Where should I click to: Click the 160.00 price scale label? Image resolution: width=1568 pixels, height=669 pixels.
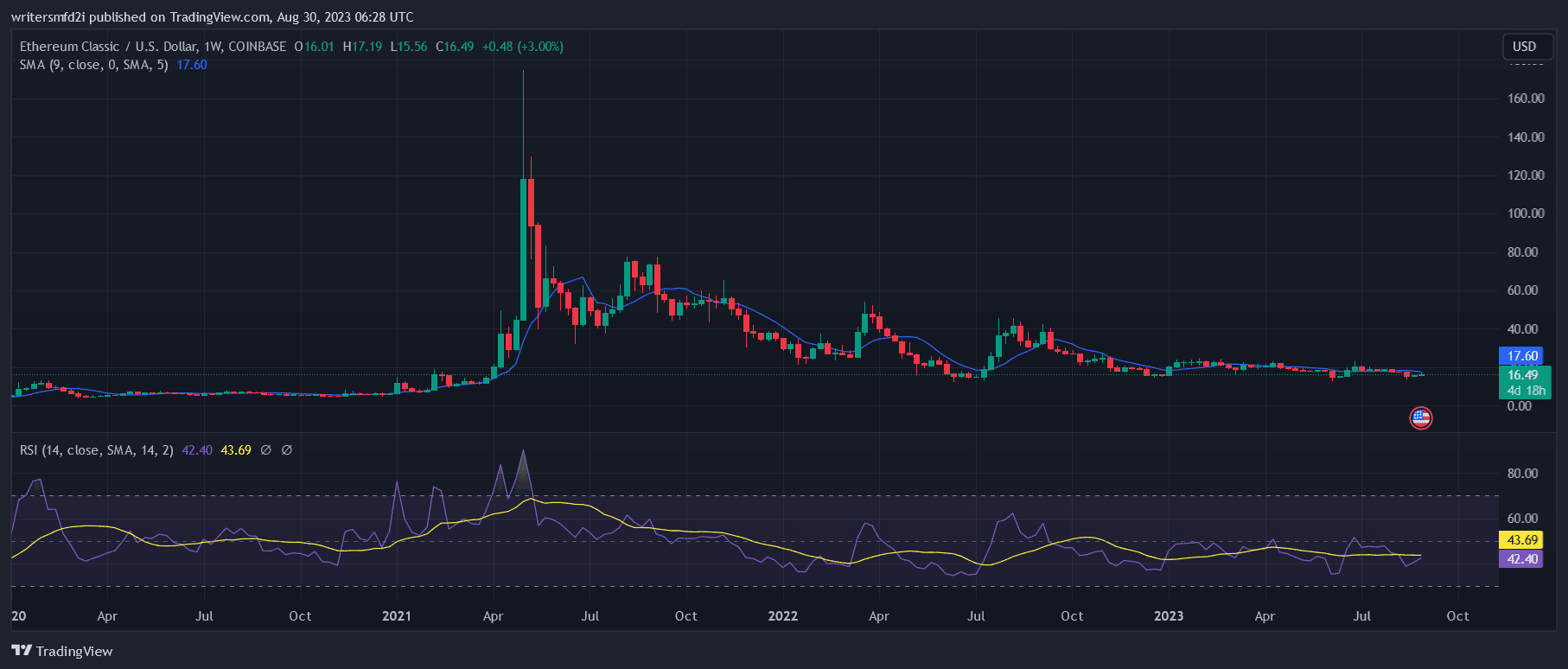tap(1526, 99)
